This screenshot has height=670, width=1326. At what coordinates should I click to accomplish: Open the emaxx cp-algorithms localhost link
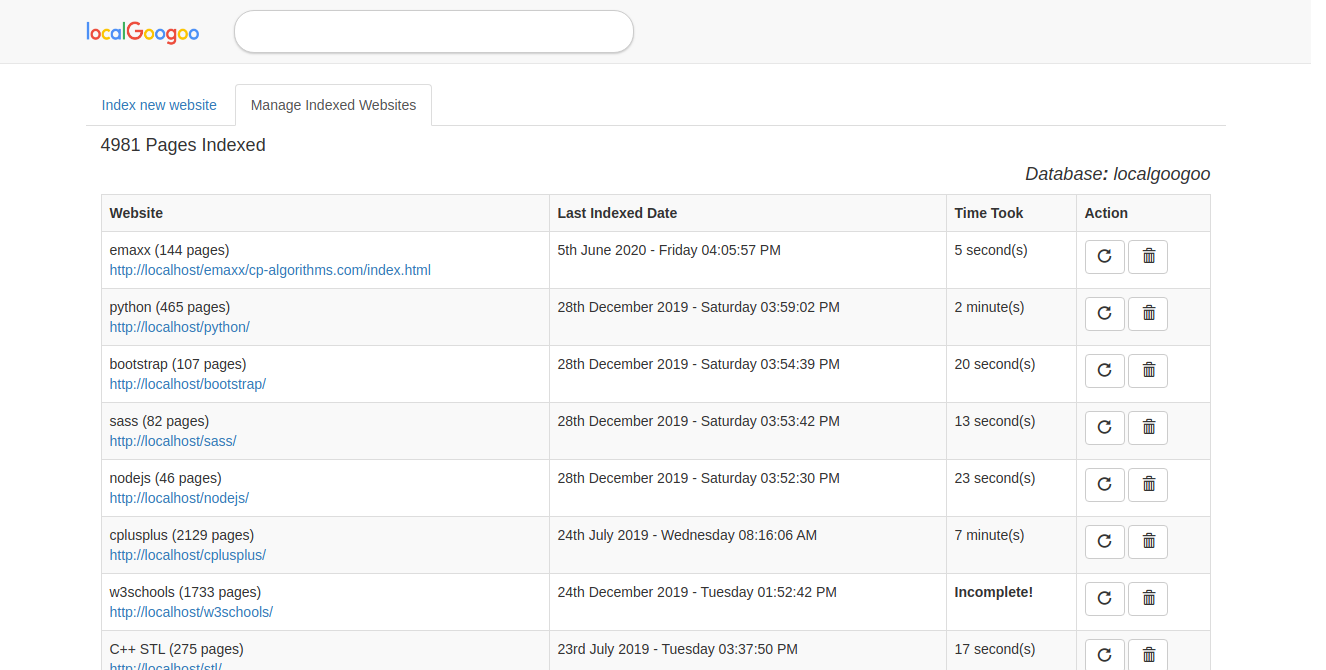pyautogui.click(x=270, y=270)
